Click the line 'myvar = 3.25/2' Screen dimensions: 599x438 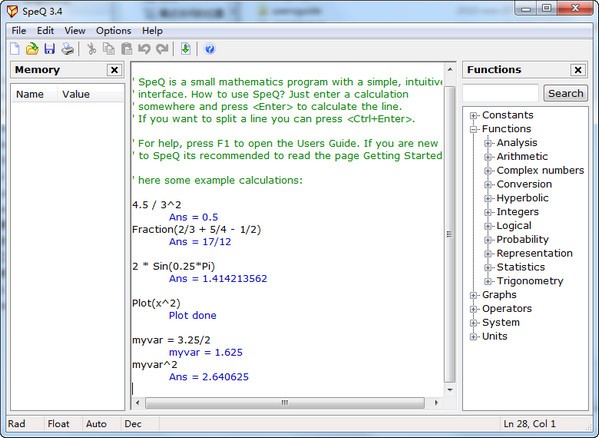(171, 340)
